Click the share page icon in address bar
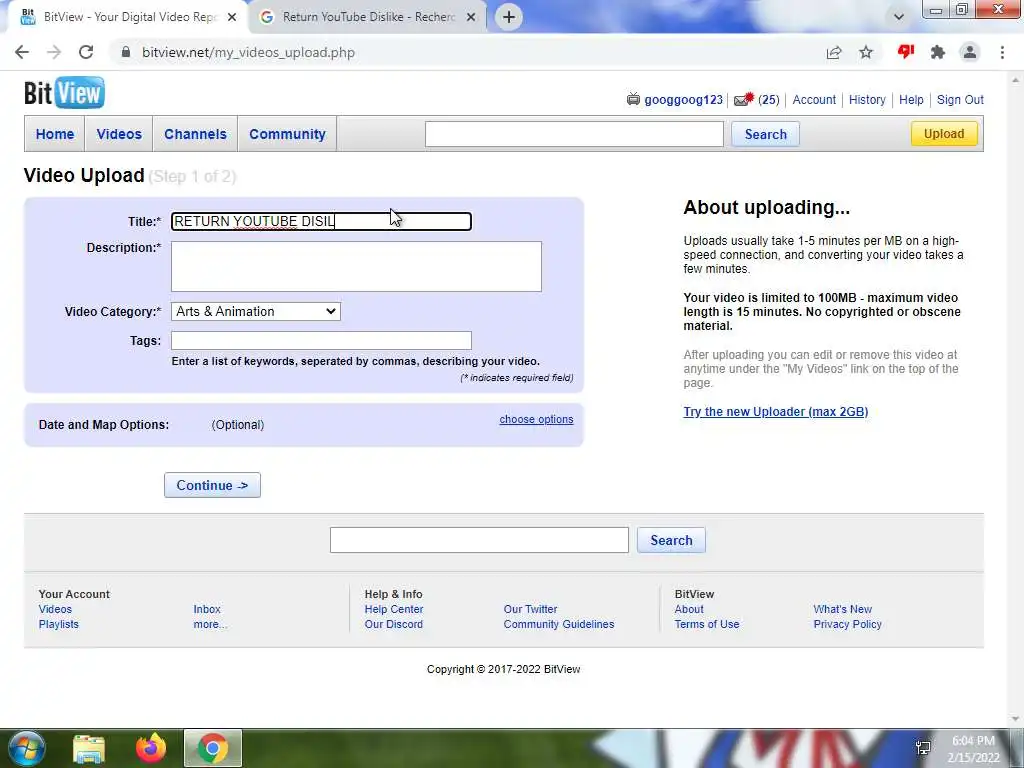The image size is (1024, 768). coord(833,52)
